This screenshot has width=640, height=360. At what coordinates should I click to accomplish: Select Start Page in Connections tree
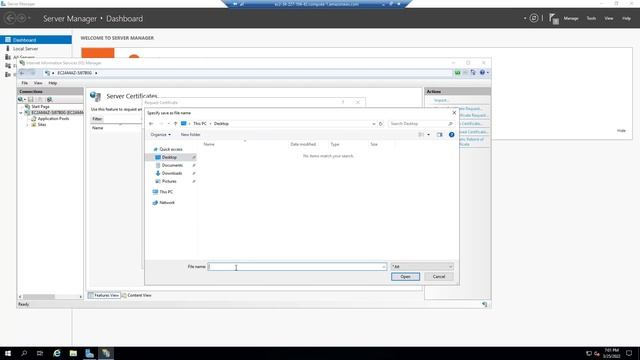point(40,107)
